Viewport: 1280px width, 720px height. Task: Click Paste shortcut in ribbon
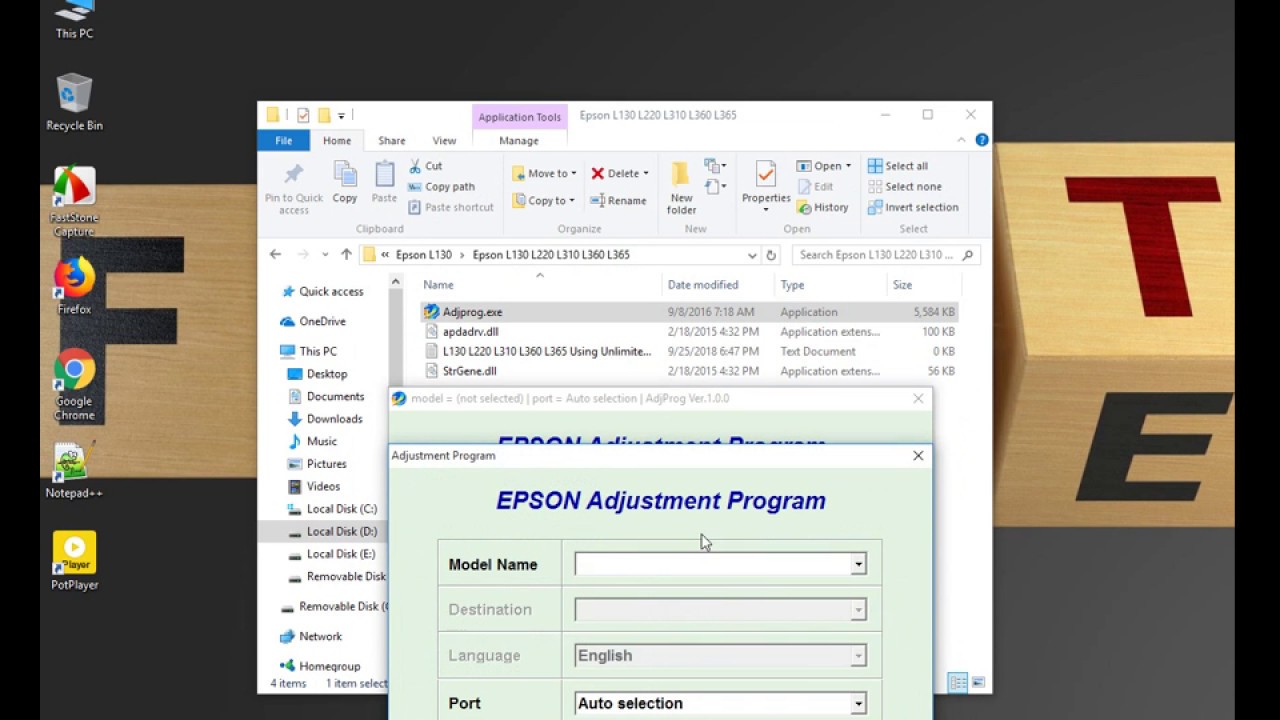click(x=451, y=207)
